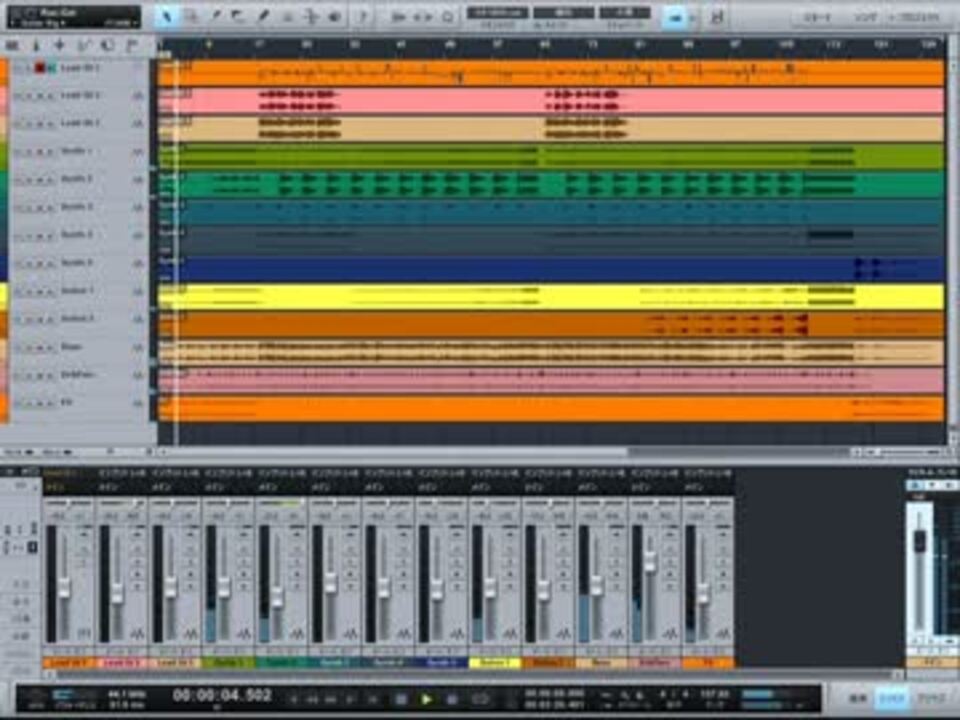Select the Paint pencil tool
960x720 pixels.
(x=263, y=17)
